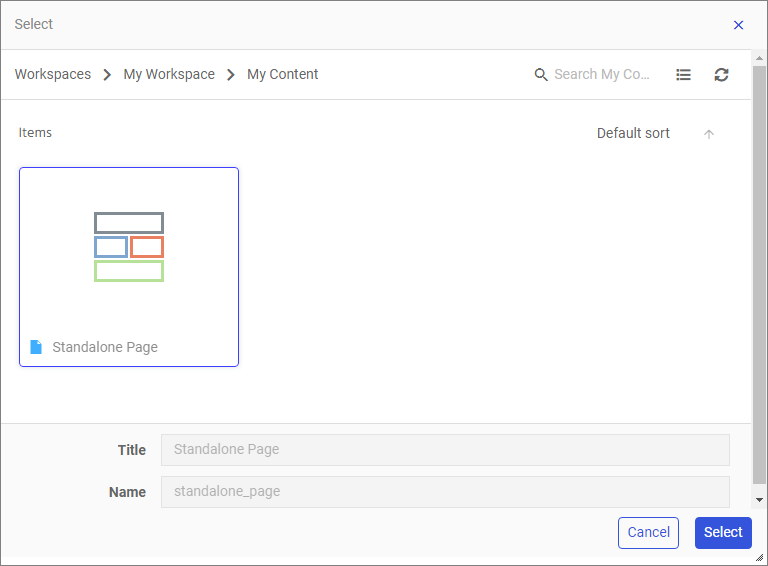Click the Name field showing standalone_page
768x566 pixels.
(x=445, y=492)
